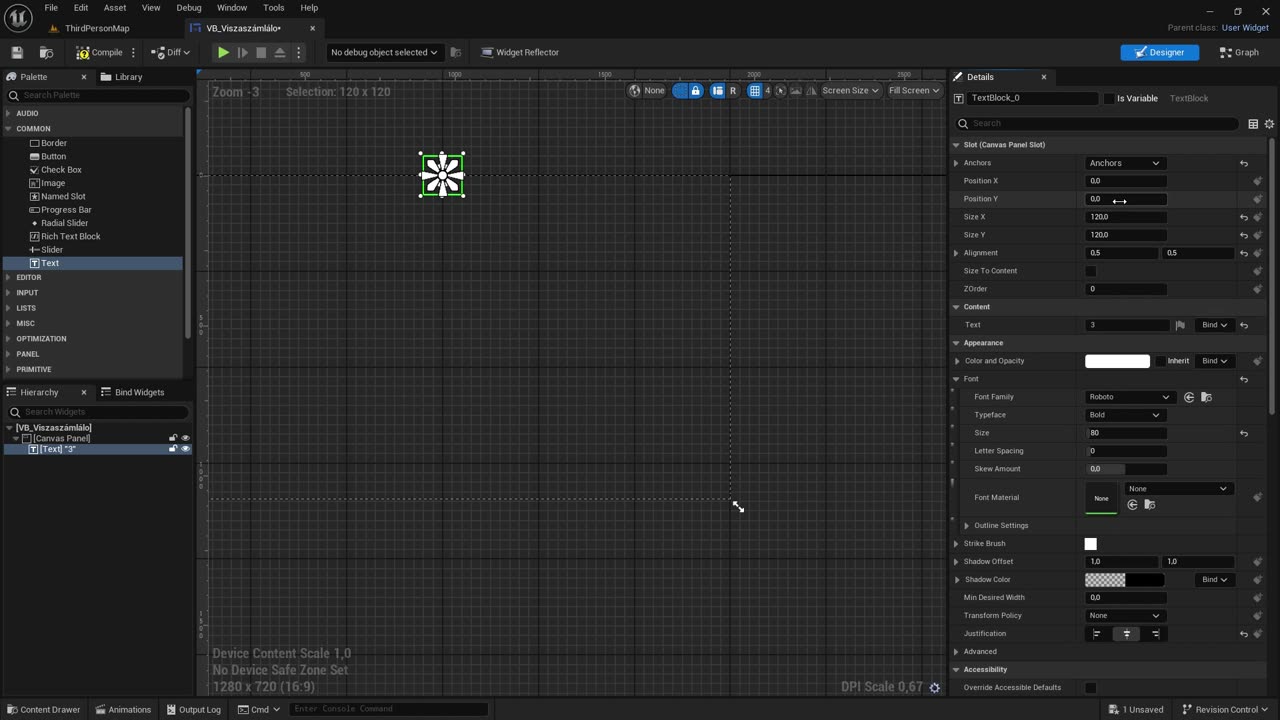Screen dimensions: 1280x720
Task: Toggle the R respect locks button
Action: click(733, 90)
